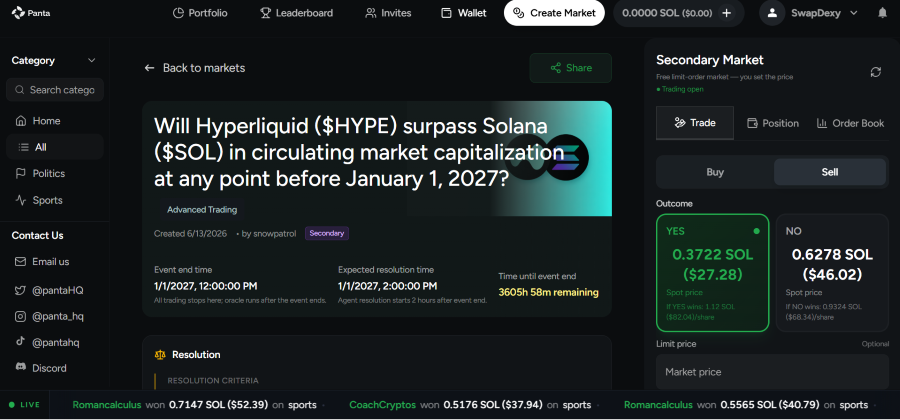Select the NO outcome card
Image resolution: width=900 pixels, height=420 pixels.
pos(832,273)
